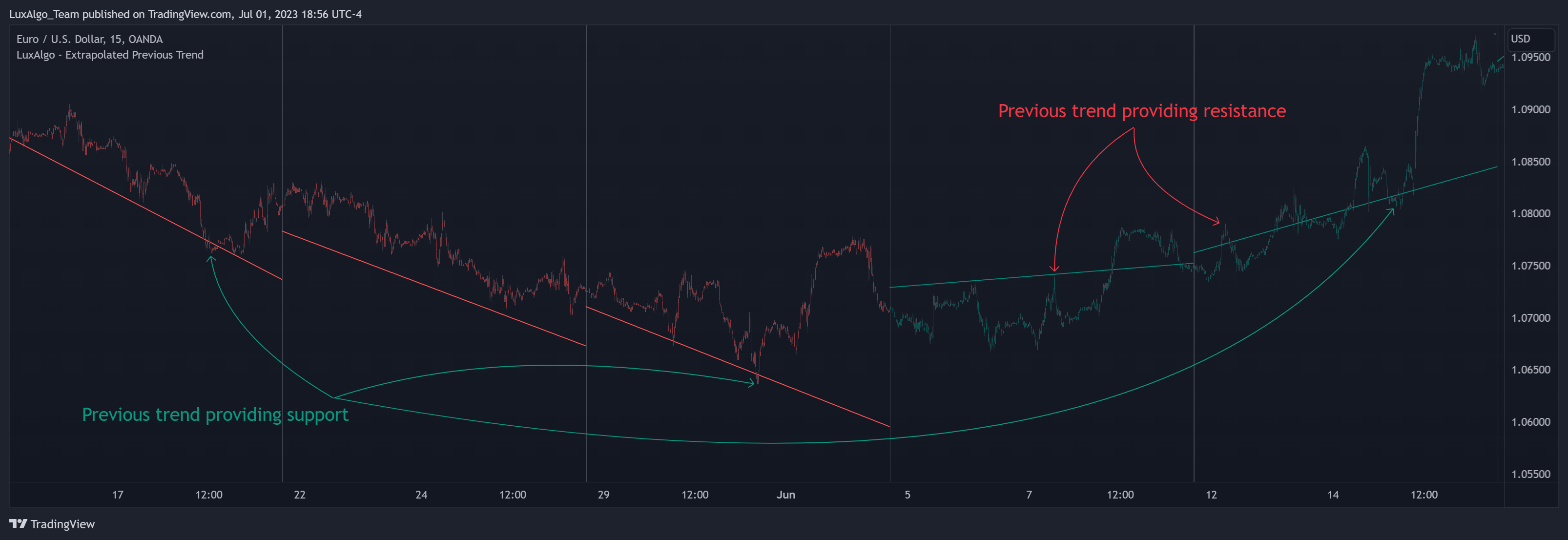This screenshot has width=1568, height=540.
Task: Click the published-on TradingView.com header text
Action: tap(185, 14)
